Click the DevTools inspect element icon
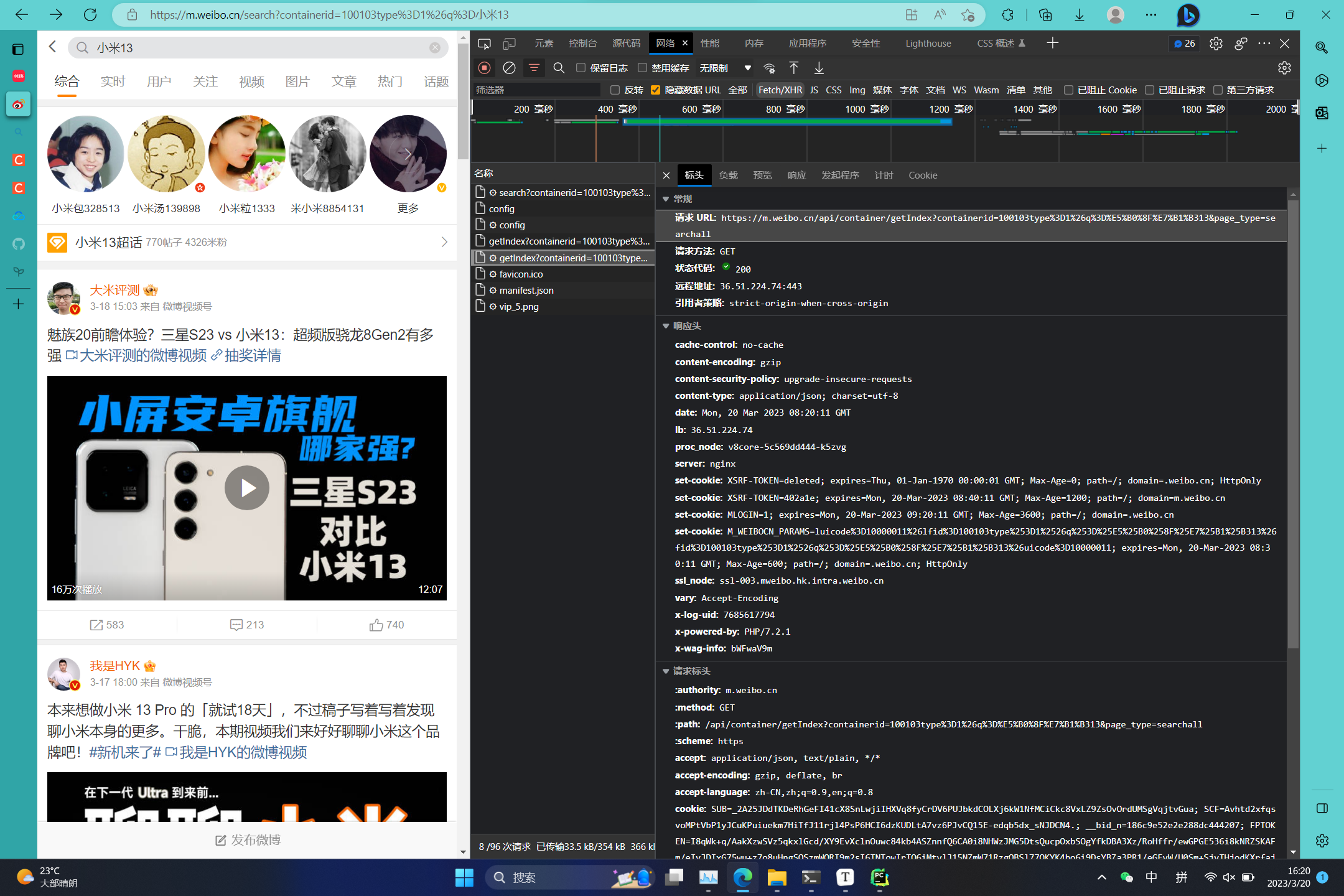Image resolution: width=1344 pixels, height=896 pixels. click(x=484, y=44)
